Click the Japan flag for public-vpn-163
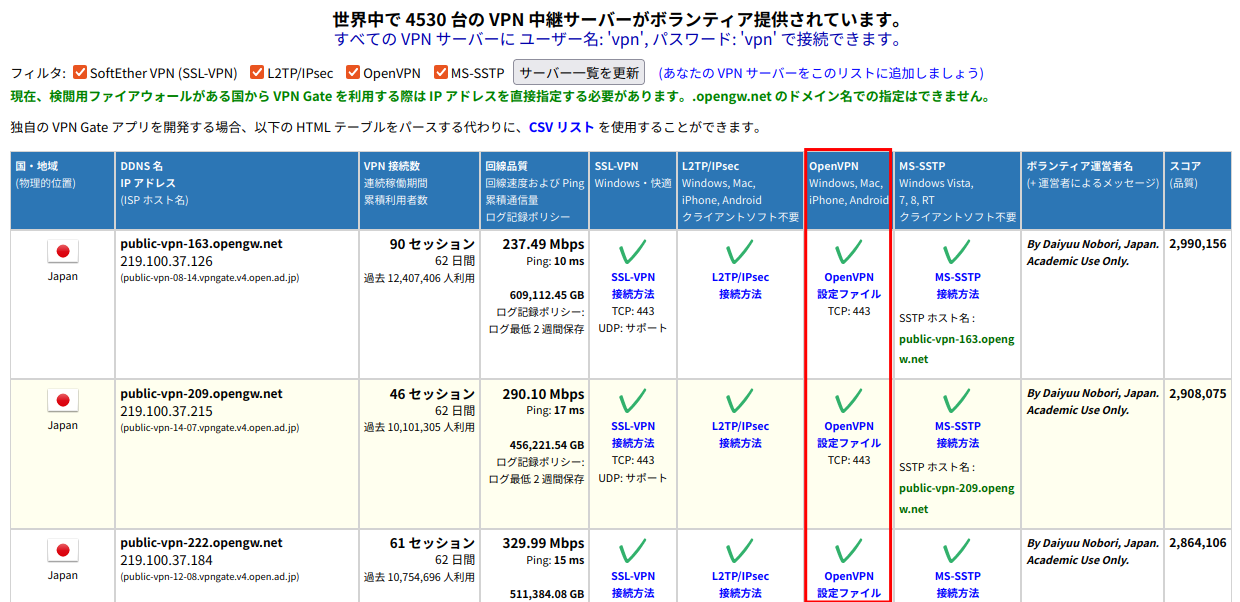 coord(62,252)
